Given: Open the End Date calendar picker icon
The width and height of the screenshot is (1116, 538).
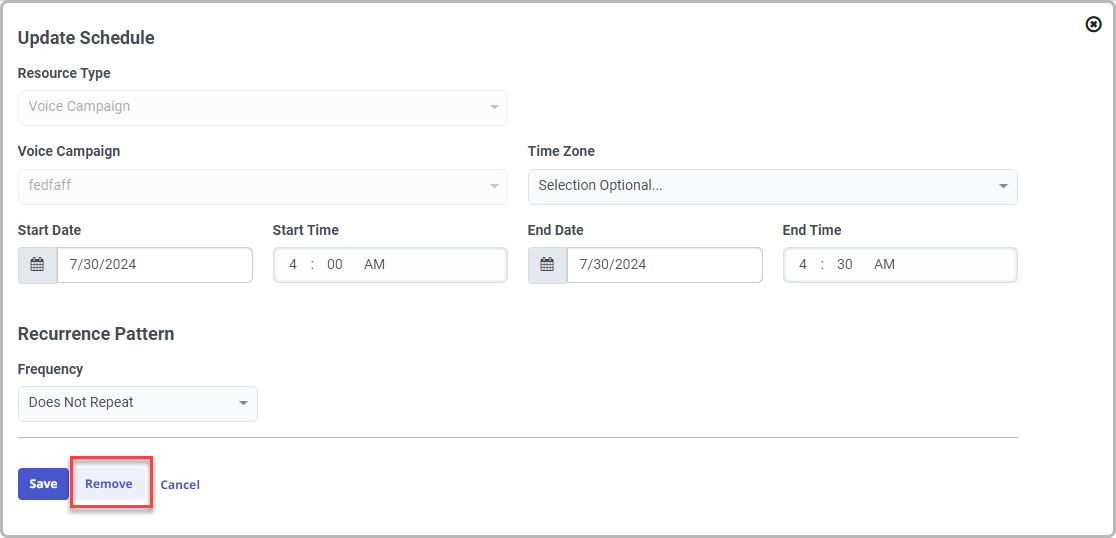Looking at the screenshot, I should [x=547, y=265].
